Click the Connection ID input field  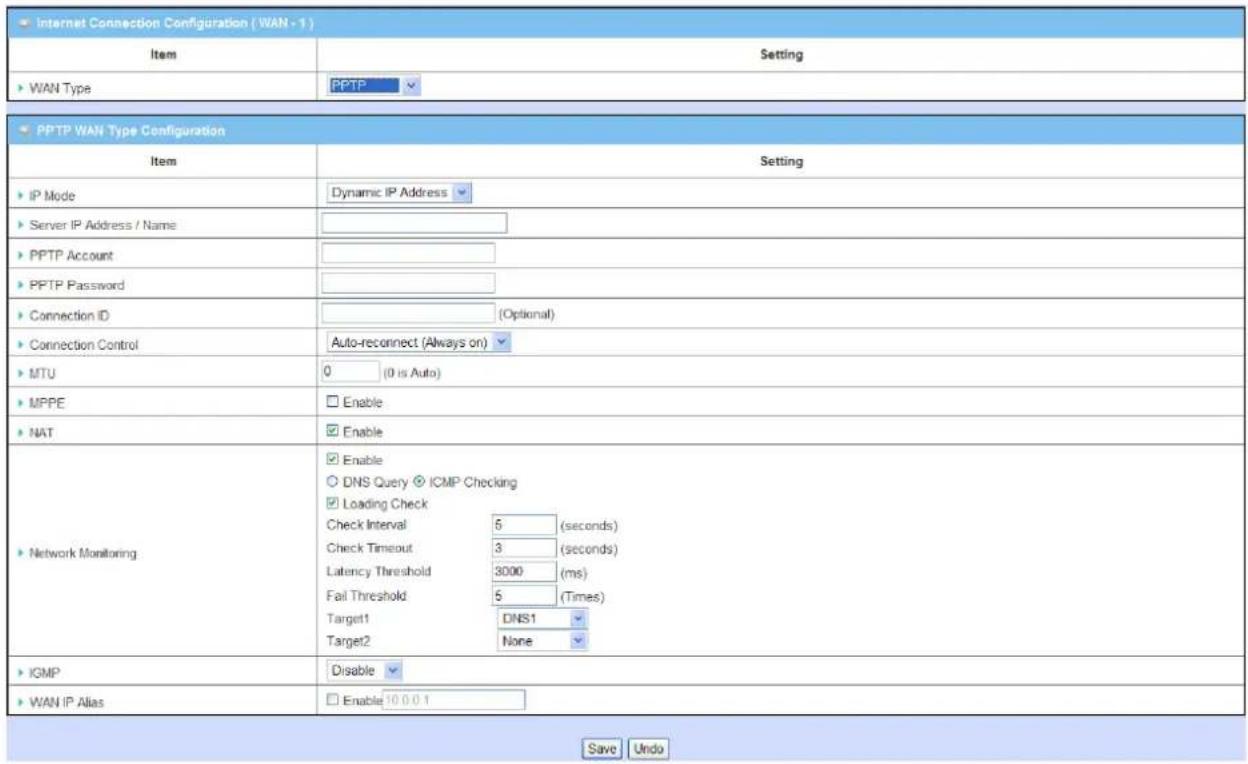(x=408, y=313)
